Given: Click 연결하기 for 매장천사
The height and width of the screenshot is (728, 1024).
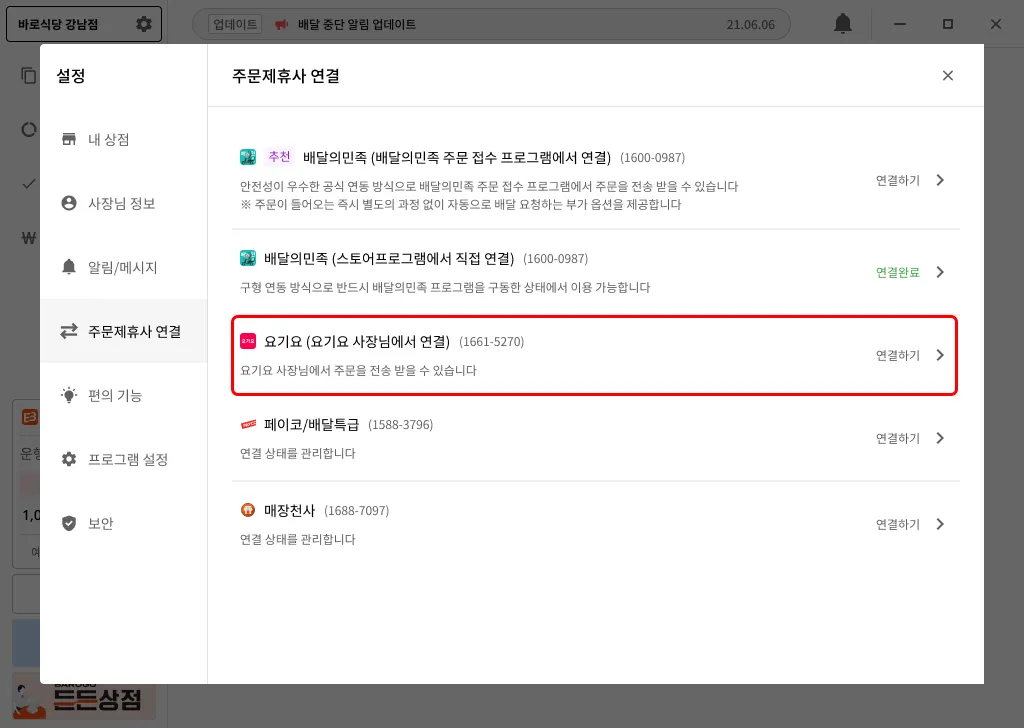Looking at the screenshot, I should click(x=897, y=524).
